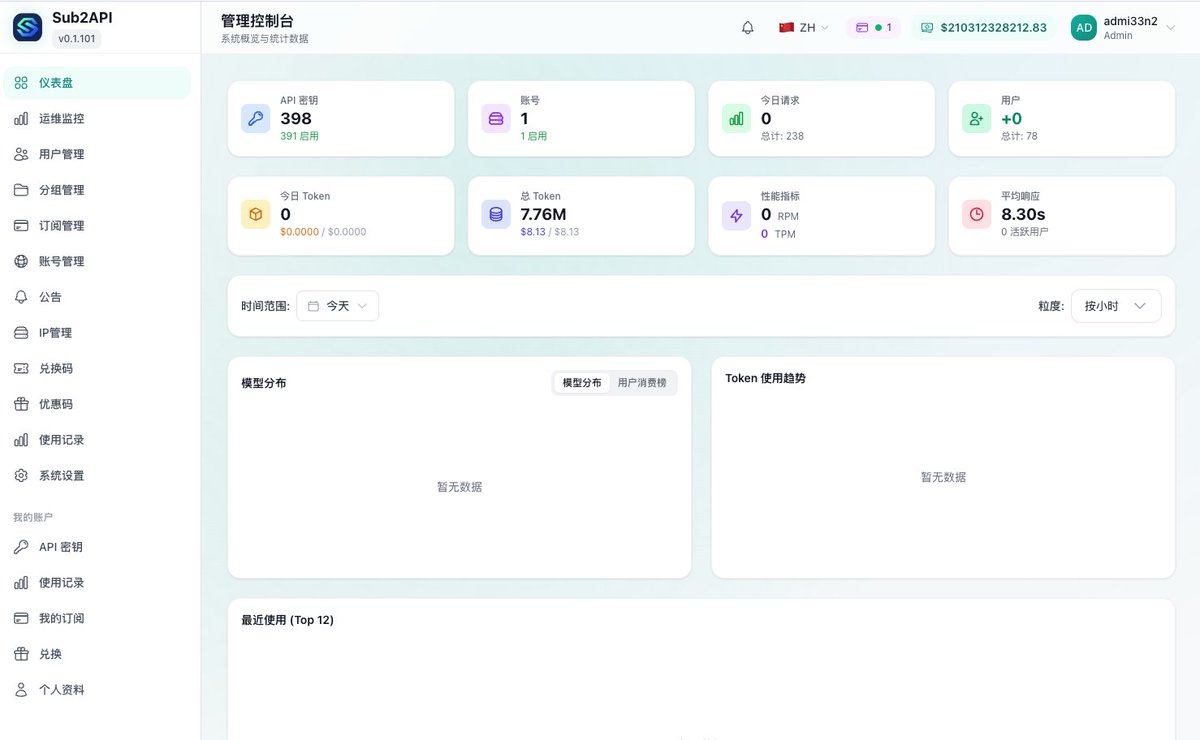Click the subscription card badge showing 1
Screen dimensions: 1200x740
[873, 28]
